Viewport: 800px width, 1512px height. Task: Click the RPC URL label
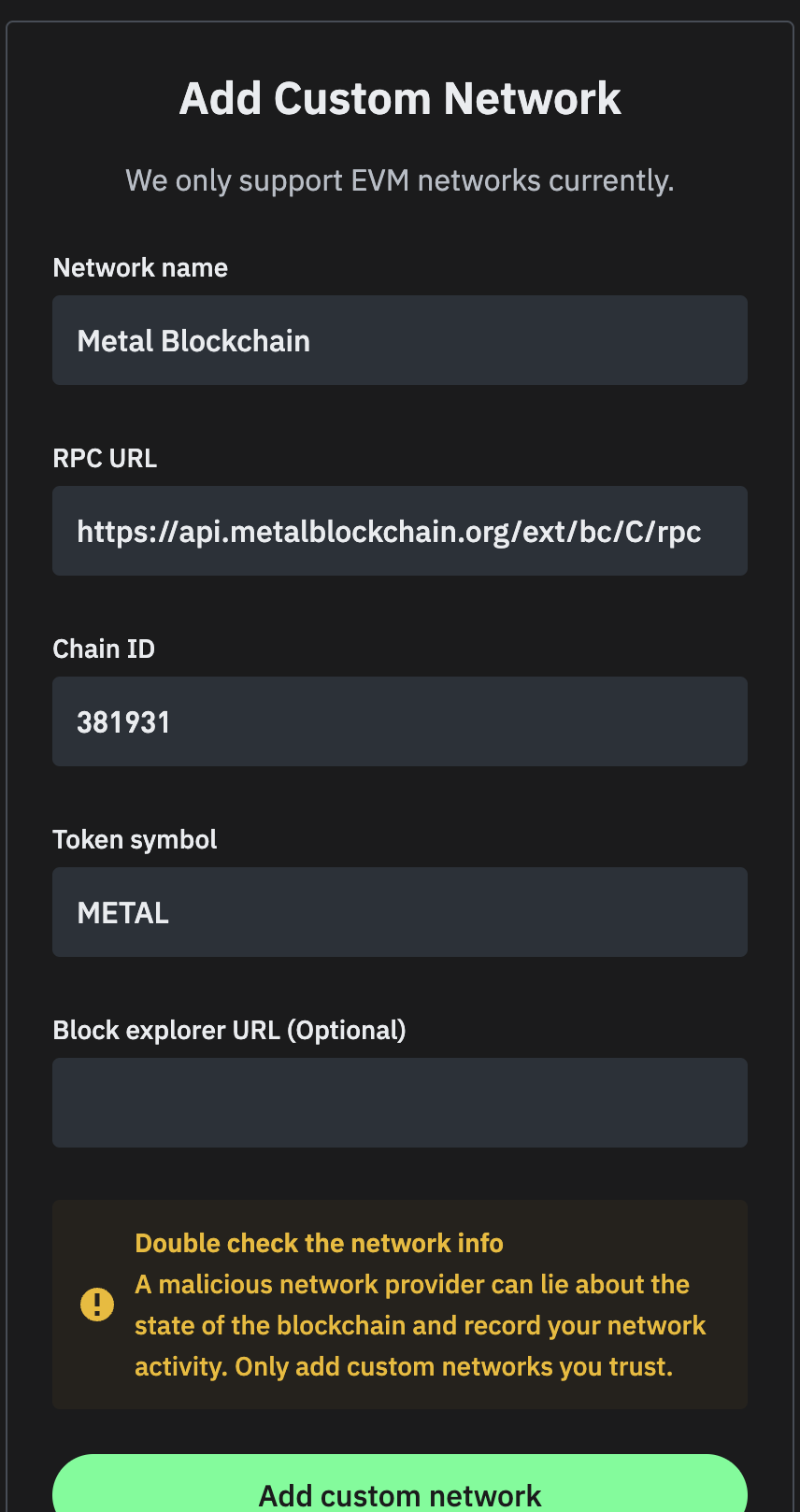(105, 458)
